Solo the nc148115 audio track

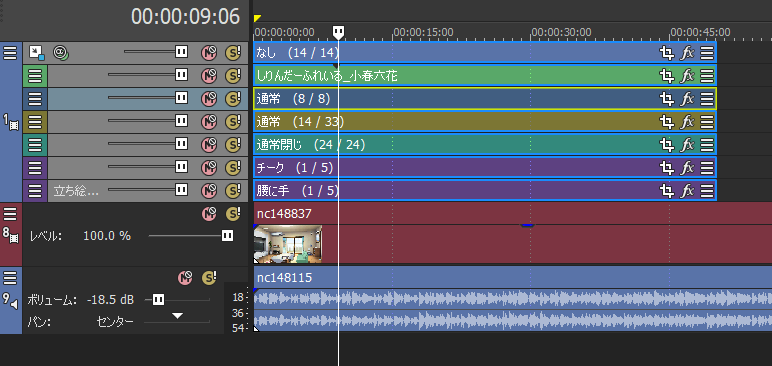(x=209, y=278)
